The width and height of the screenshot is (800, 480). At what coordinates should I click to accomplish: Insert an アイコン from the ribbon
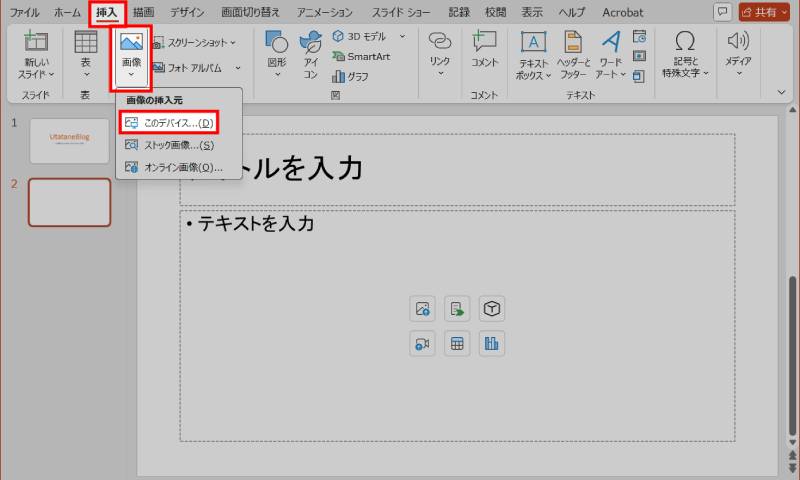coord(311,54)
